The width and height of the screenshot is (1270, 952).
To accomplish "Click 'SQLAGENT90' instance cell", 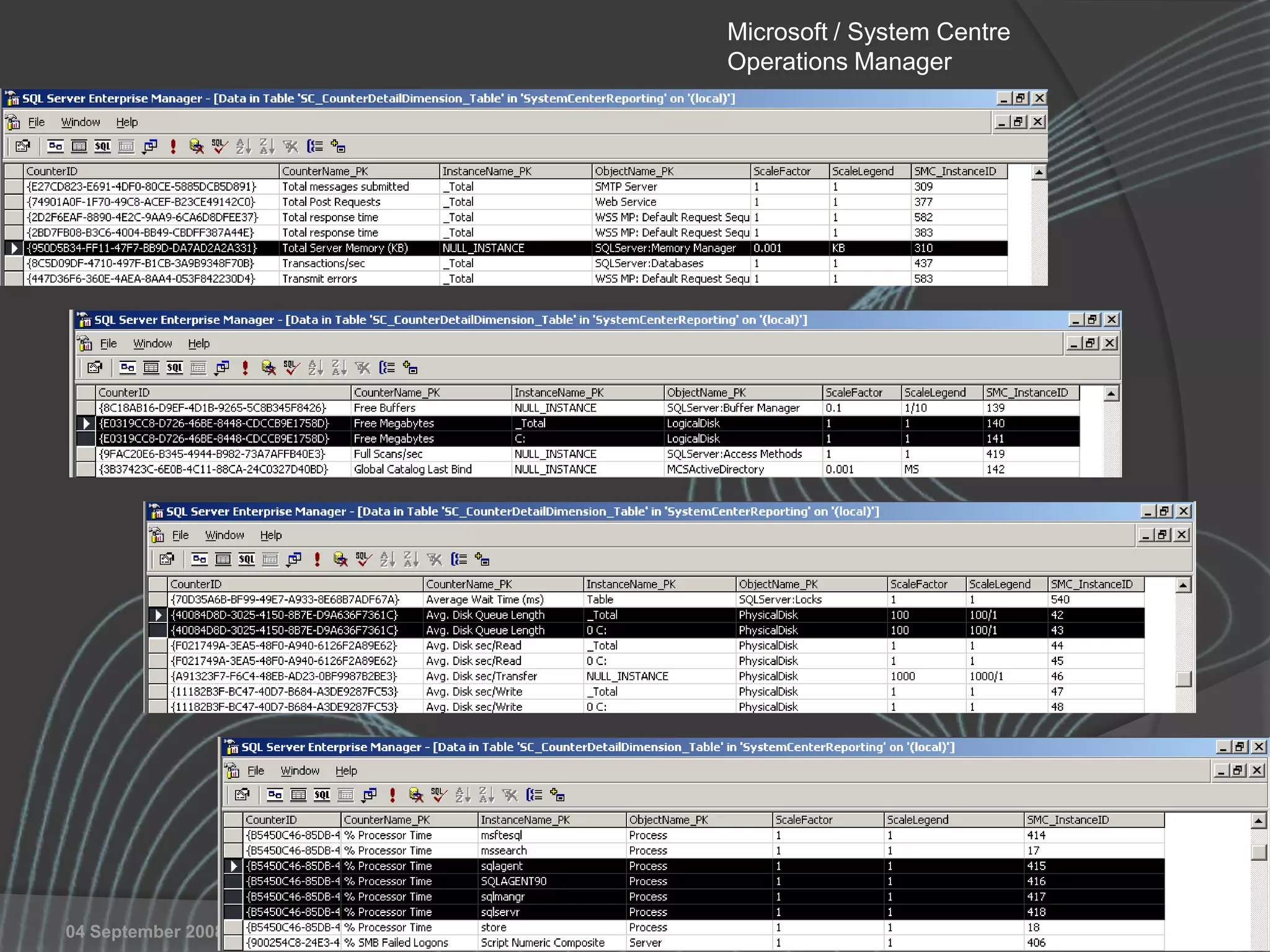I will [x=552, y=881].
